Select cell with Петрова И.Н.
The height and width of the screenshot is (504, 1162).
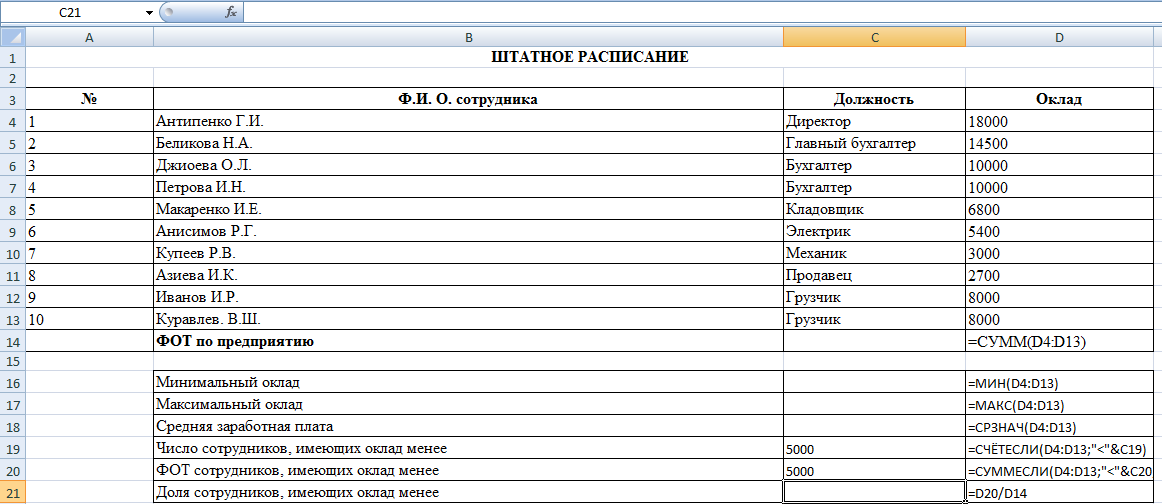pyautogui.click(x=468, y=188)
